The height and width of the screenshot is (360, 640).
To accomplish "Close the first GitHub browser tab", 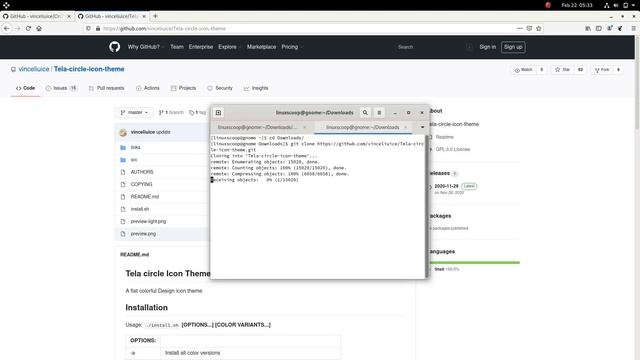I will (69, 16).
